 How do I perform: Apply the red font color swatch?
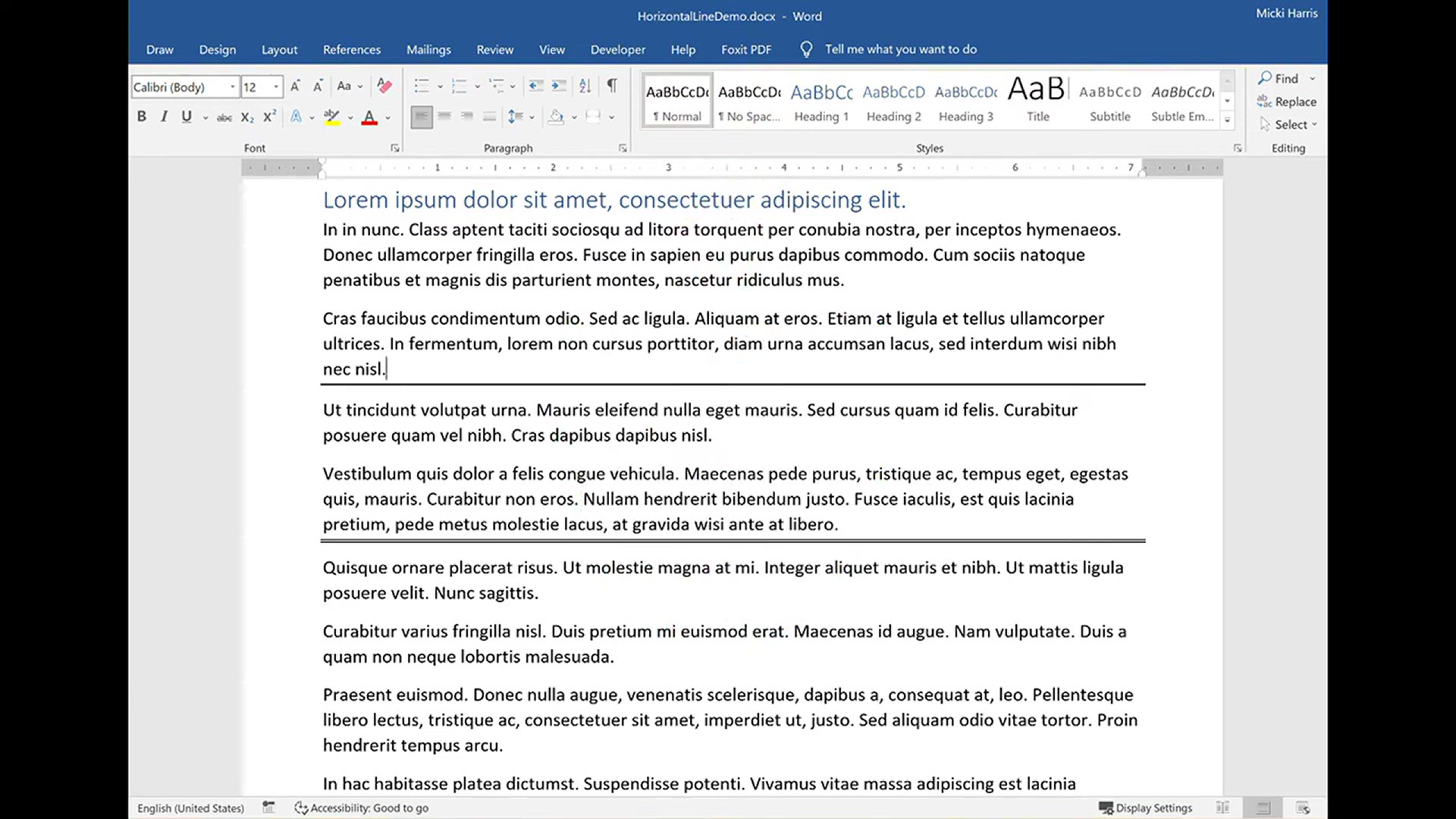[369, 118]
